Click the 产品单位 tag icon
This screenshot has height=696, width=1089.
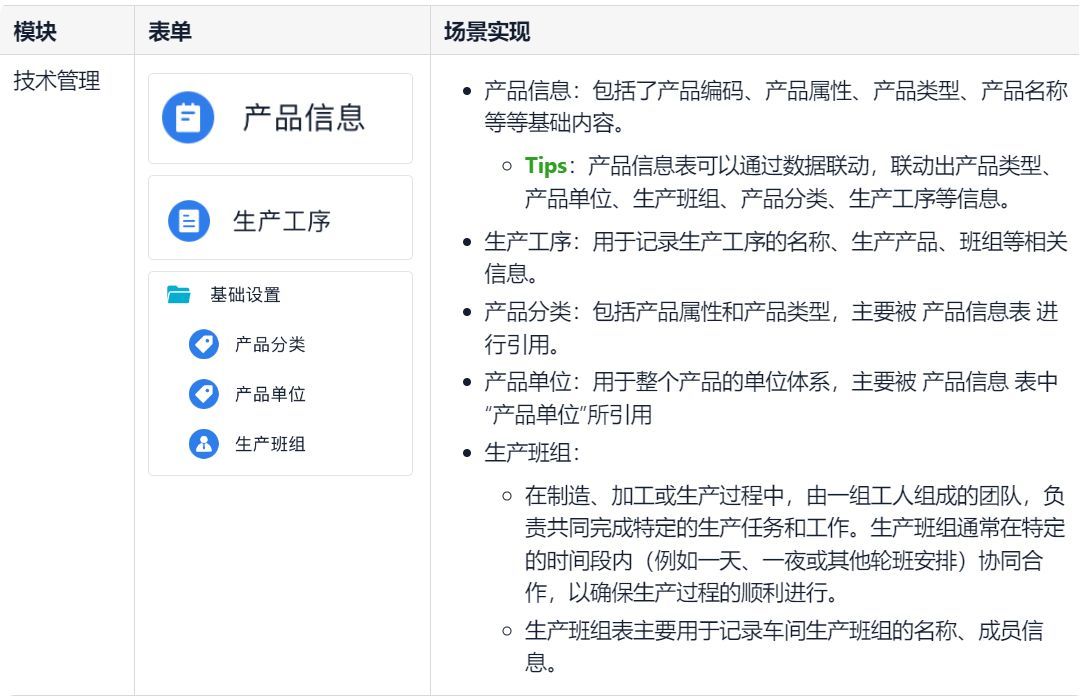203,394
